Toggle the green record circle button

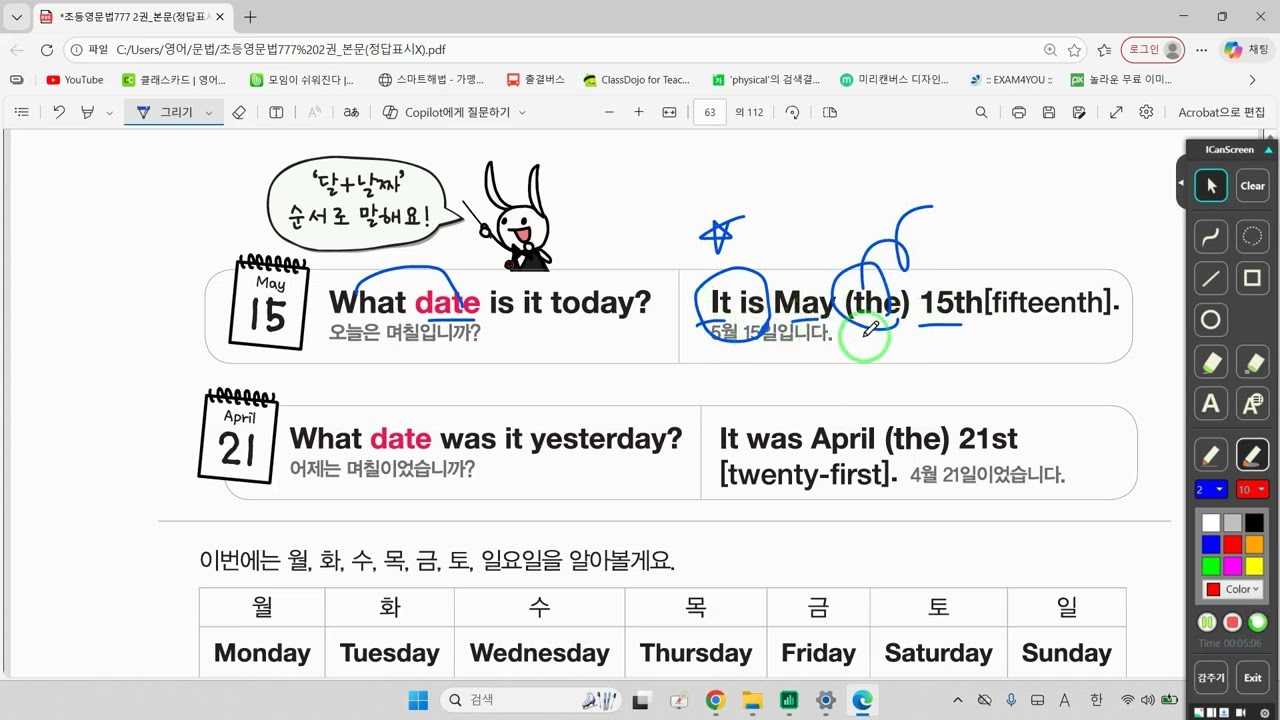1258,622
